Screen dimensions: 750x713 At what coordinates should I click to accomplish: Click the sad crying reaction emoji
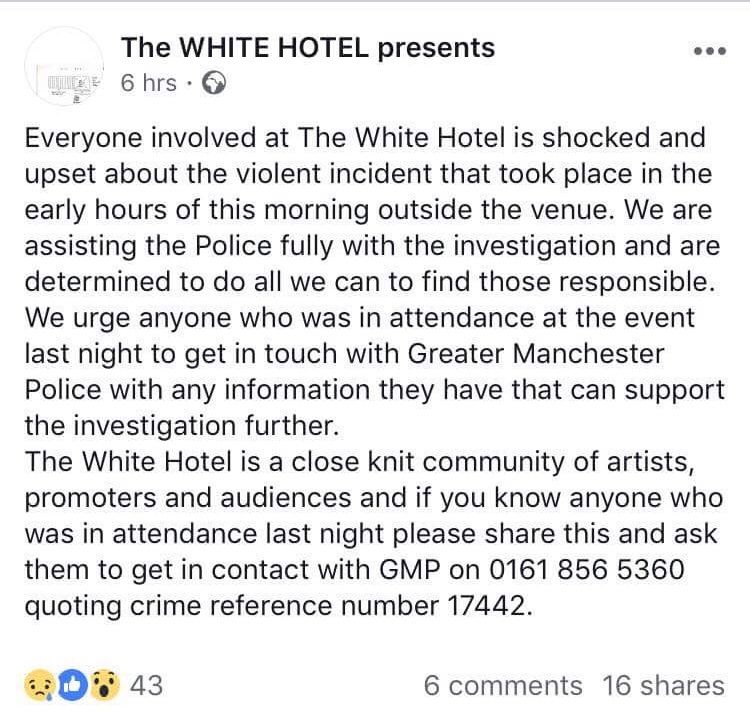39,685
